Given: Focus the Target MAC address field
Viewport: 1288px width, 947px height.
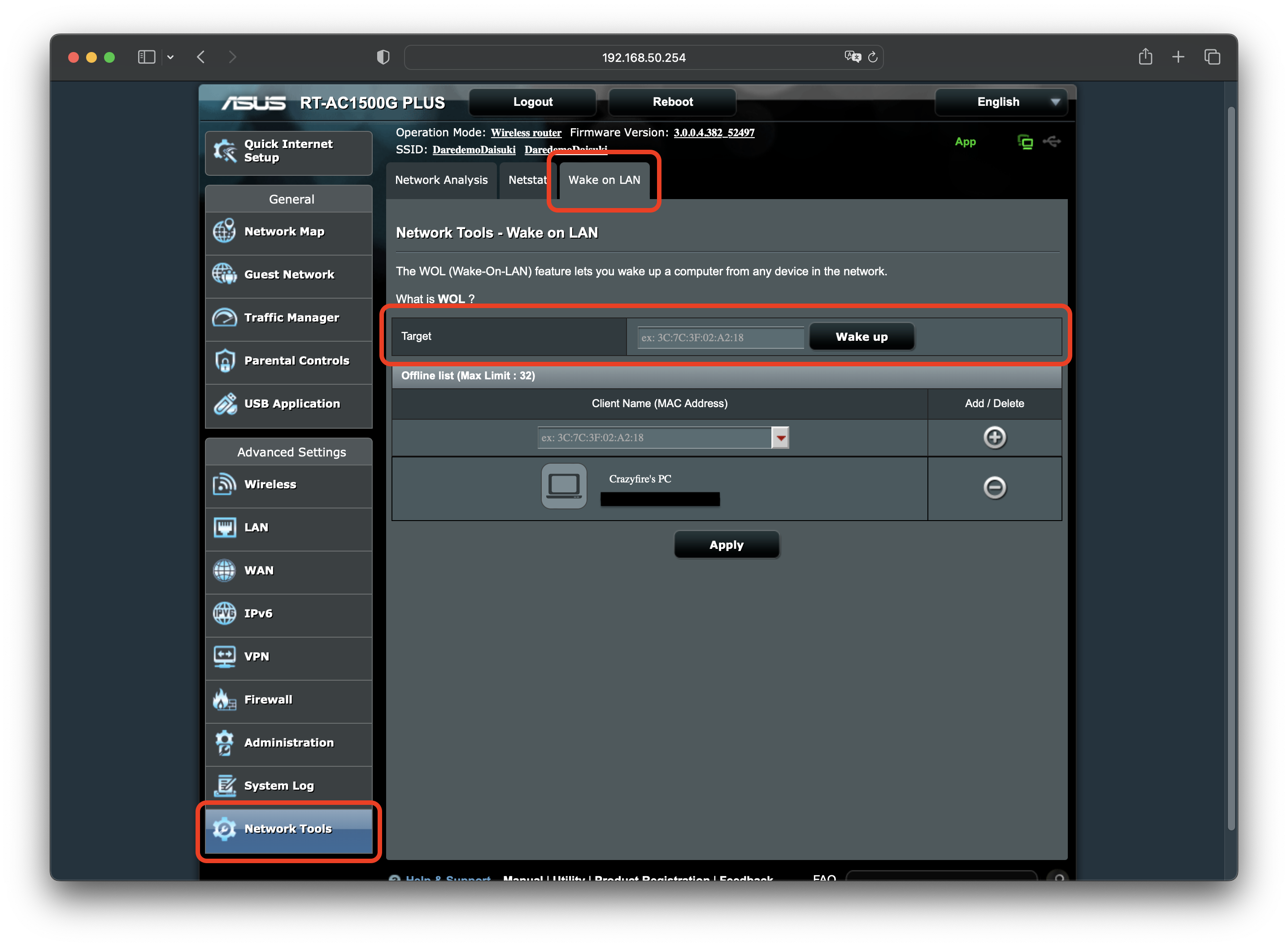Looking at the screenshot, I should click(720, 338).
